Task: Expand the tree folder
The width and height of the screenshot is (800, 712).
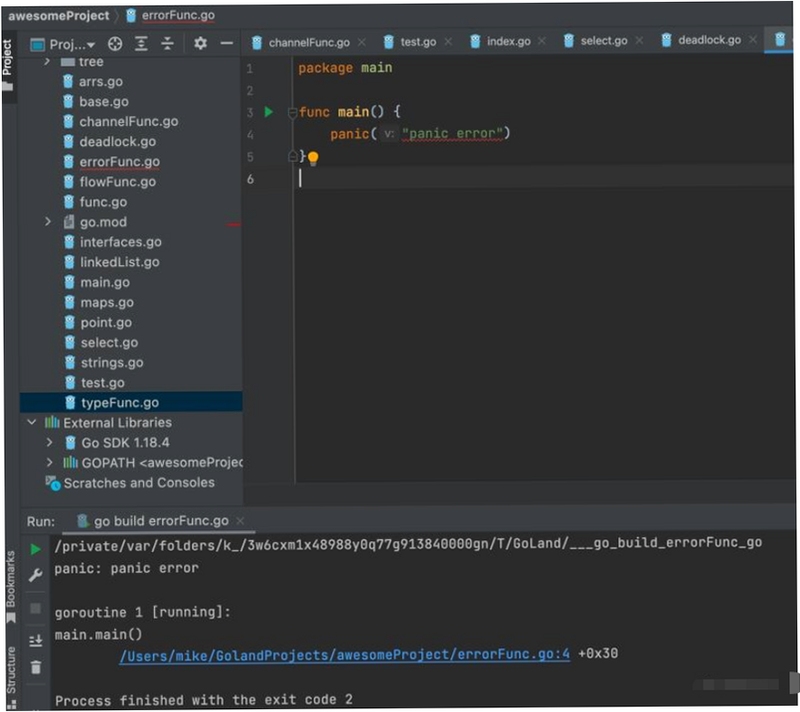Action: click(x=47, y=62)
